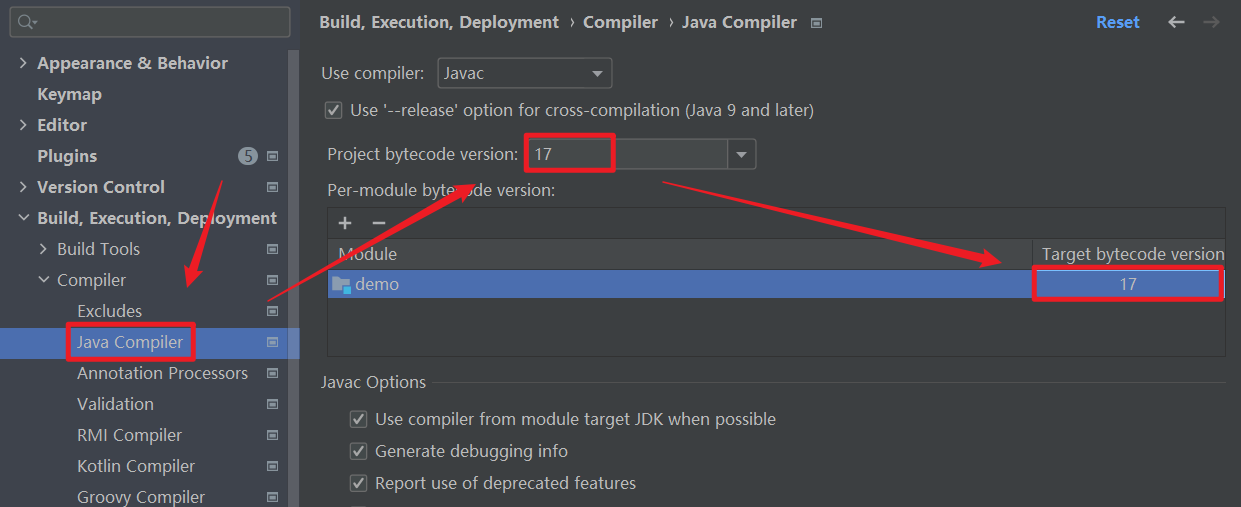1241x507 pixels.
Task: Click the project-level icon beside Version Control
Action: click(x=272, y=187)
